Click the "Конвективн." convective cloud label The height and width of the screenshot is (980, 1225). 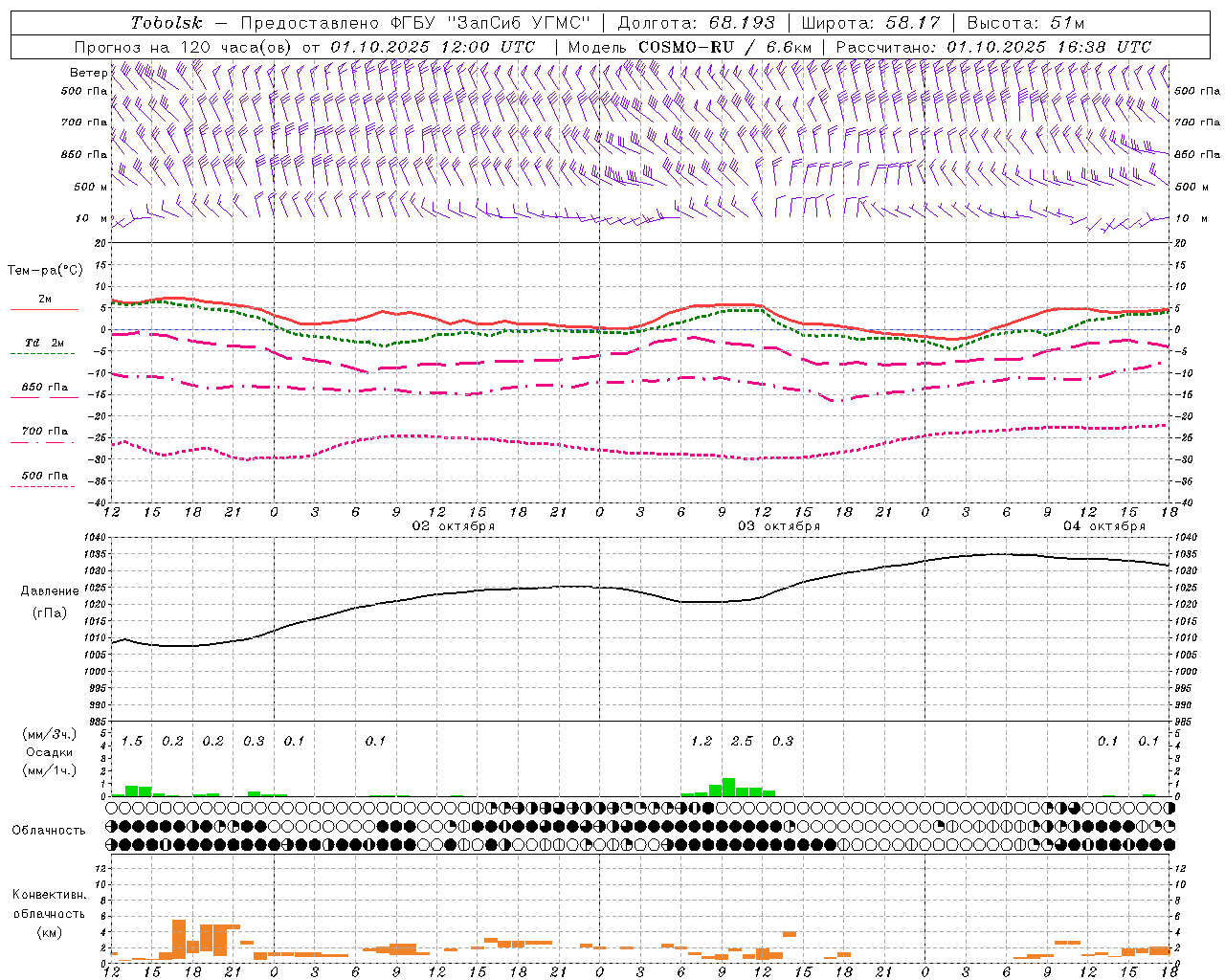[x=50, y=895]
